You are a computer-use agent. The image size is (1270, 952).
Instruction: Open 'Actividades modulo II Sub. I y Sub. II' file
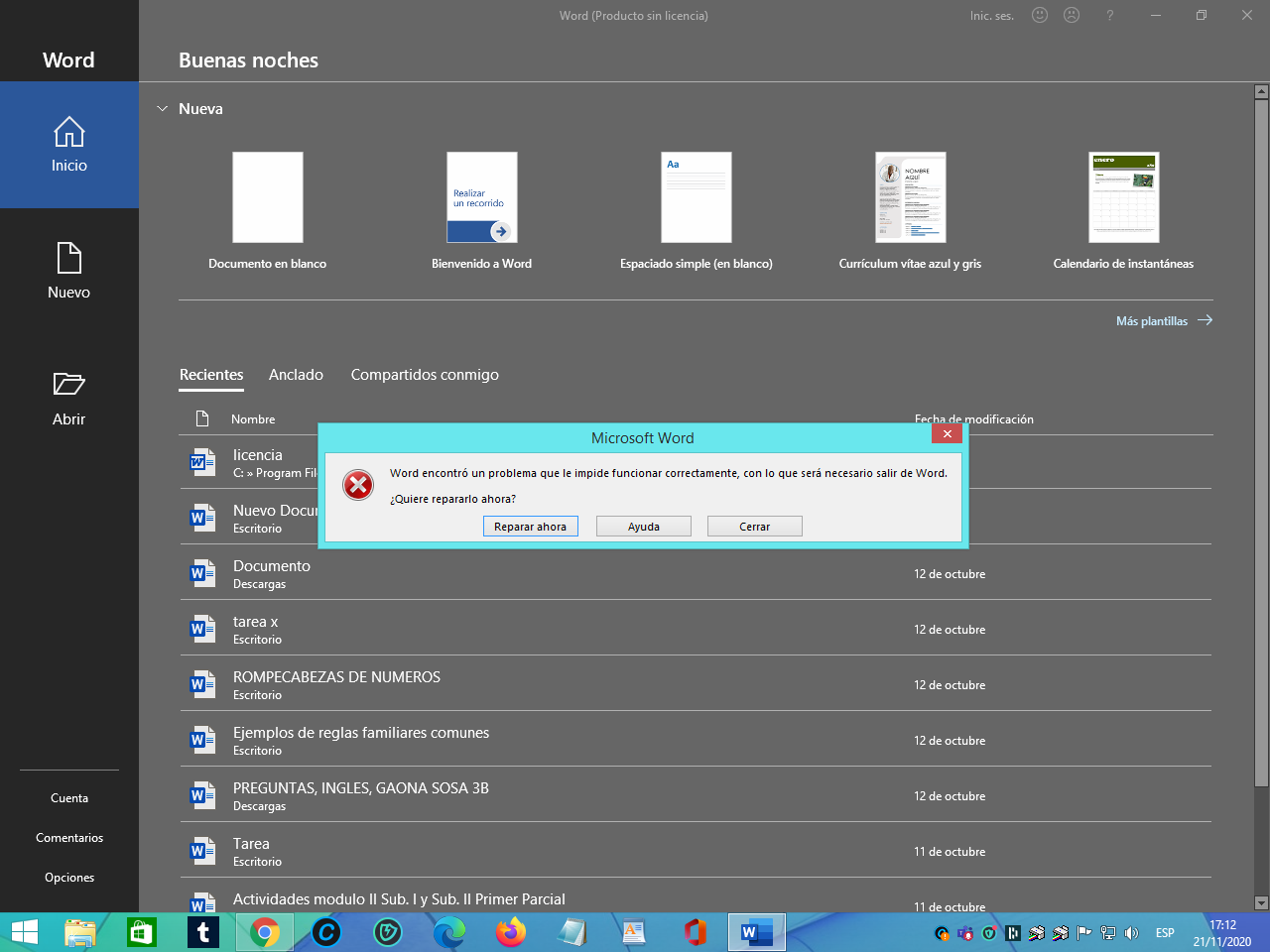[x=696, y=895]
